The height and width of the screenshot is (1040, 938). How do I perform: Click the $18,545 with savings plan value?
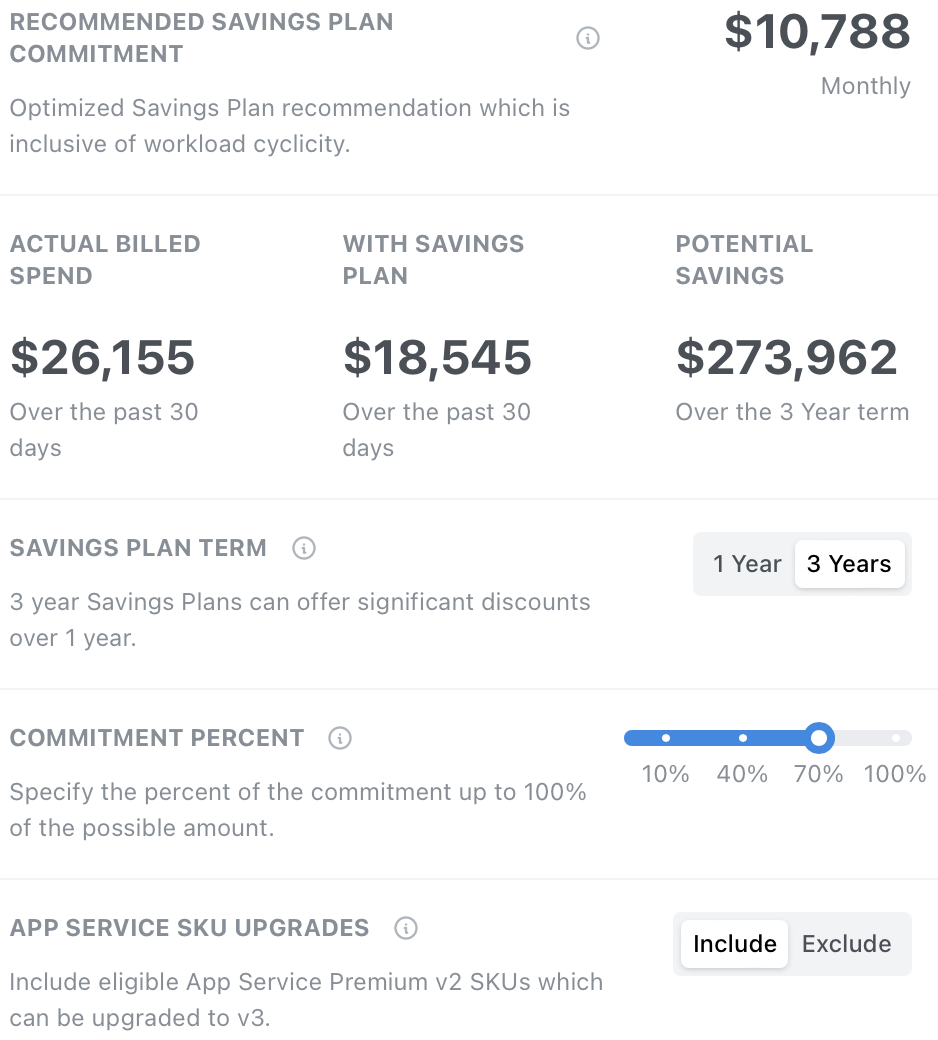437,358
